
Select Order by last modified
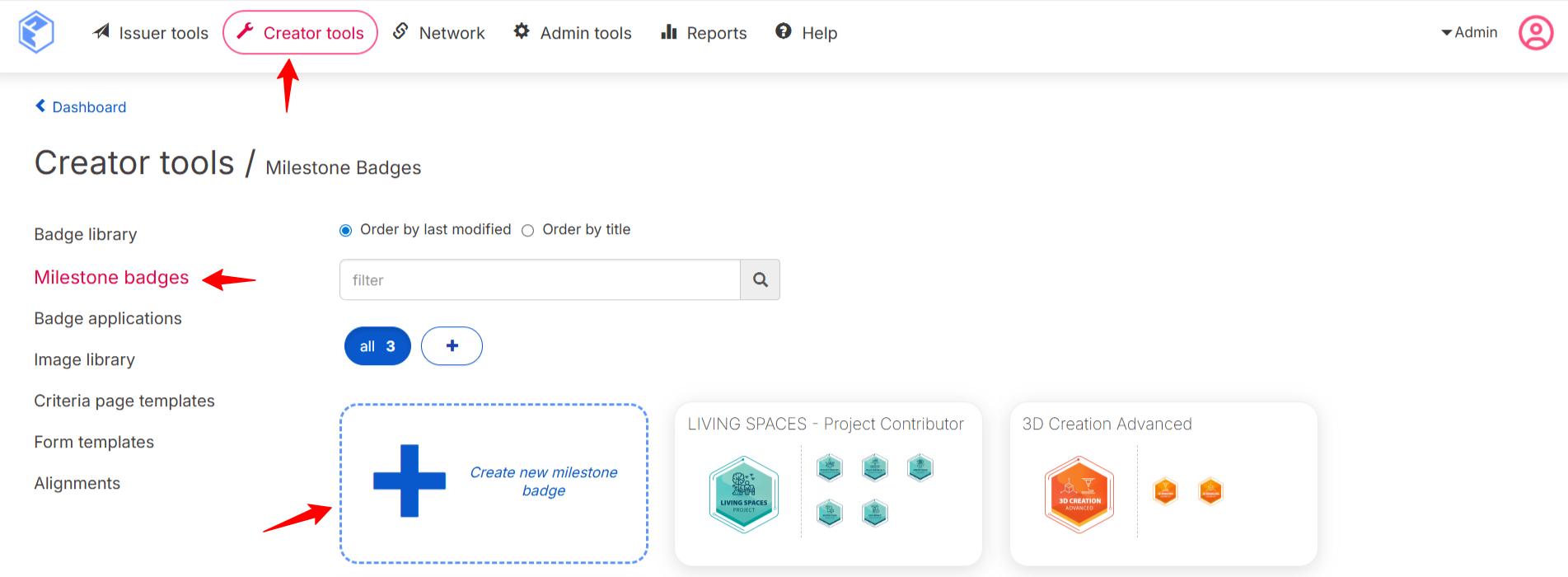[346, 231]
